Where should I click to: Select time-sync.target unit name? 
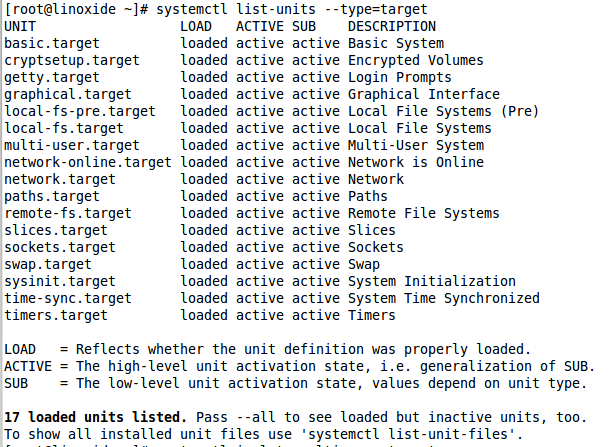click(x=67, y=298)
